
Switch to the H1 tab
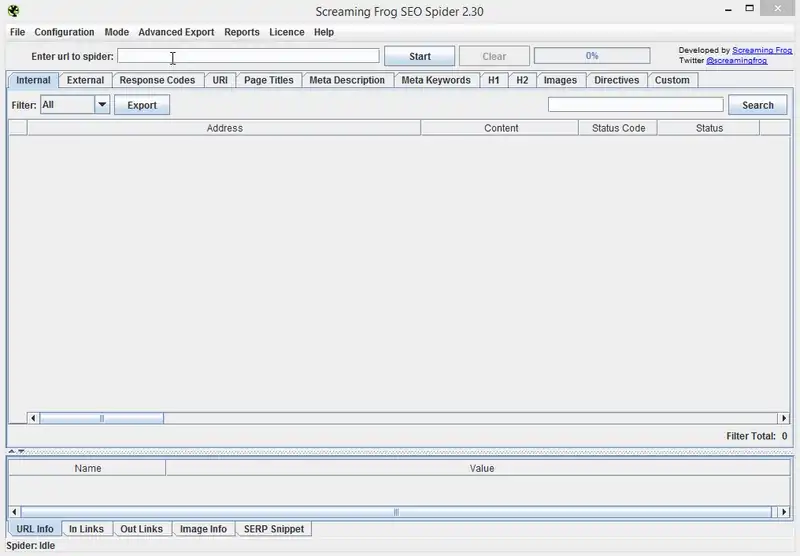coord(493,80)
